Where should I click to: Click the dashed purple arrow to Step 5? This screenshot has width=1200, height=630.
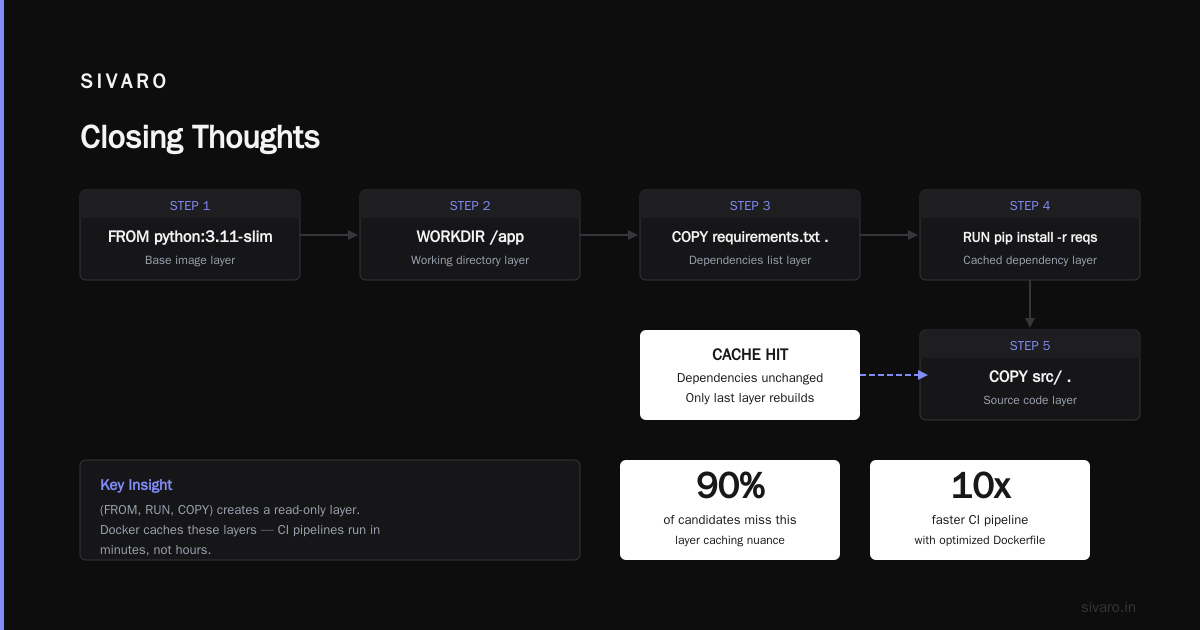tap(894, 375)
